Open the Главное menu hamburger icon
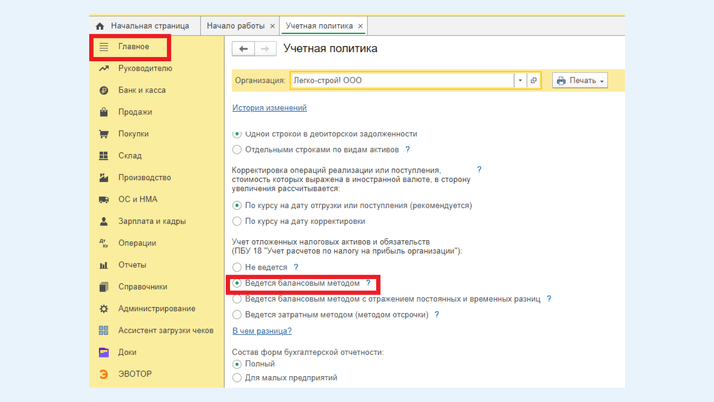This screenshot has width=714, height=402. pos(104,46)
